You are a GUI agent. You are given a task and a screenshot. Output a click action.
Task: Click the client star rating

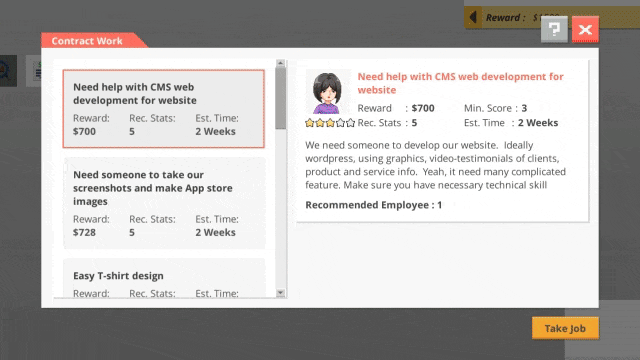330,123
